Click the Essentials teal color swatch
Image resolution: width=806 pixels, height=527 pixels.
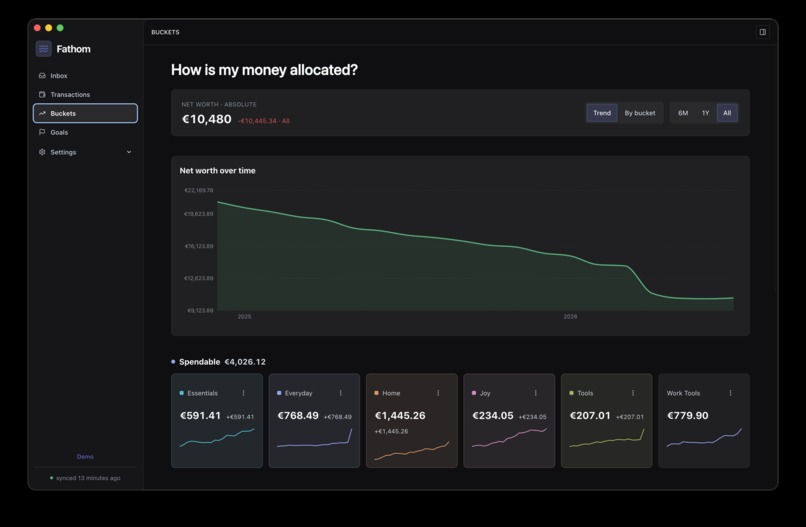tap(181, 393)
